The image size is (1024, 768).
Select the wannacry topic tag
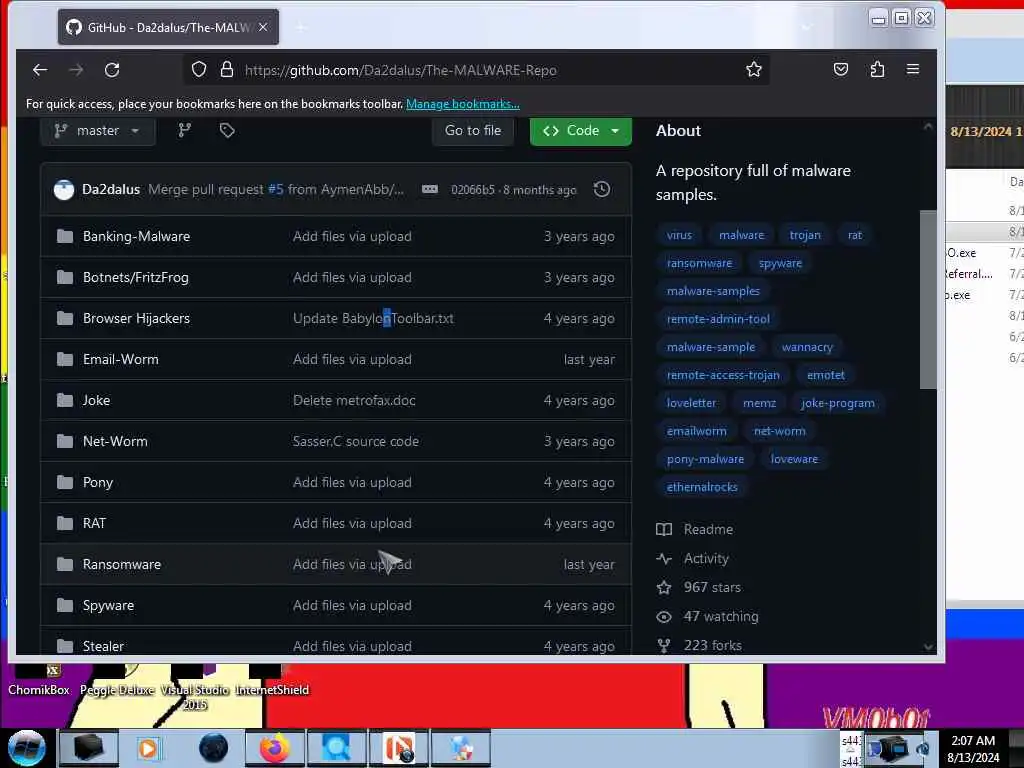(807, 347)
